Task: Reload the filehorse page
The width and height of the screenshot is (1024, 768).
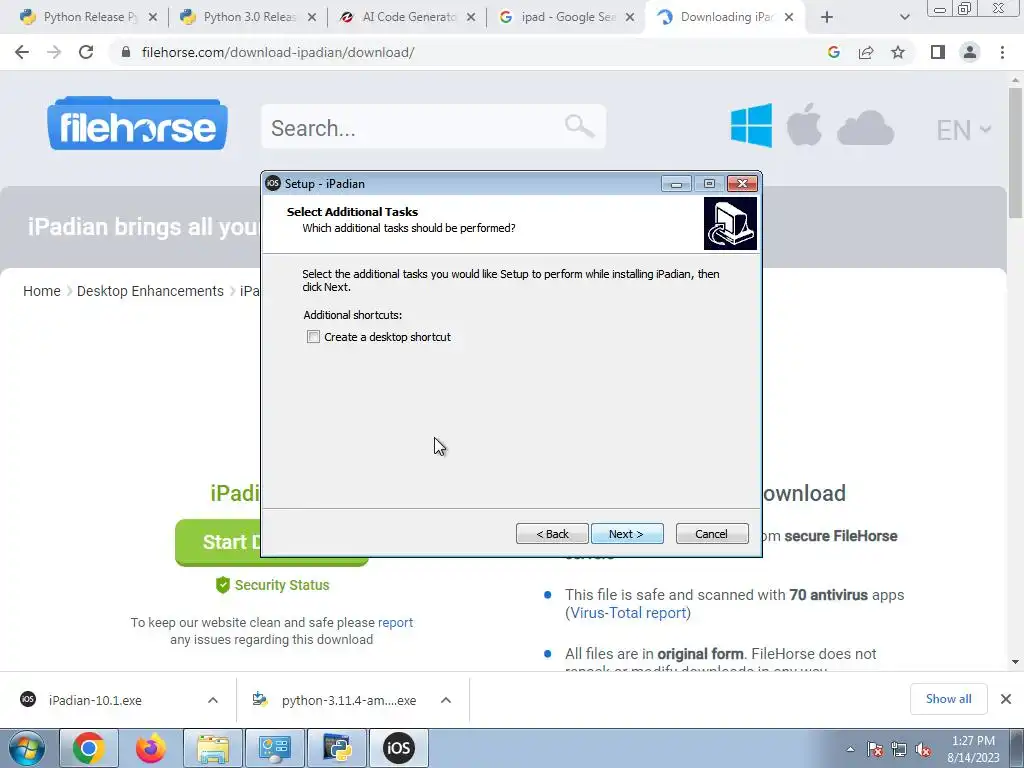Action: point(86,52)
